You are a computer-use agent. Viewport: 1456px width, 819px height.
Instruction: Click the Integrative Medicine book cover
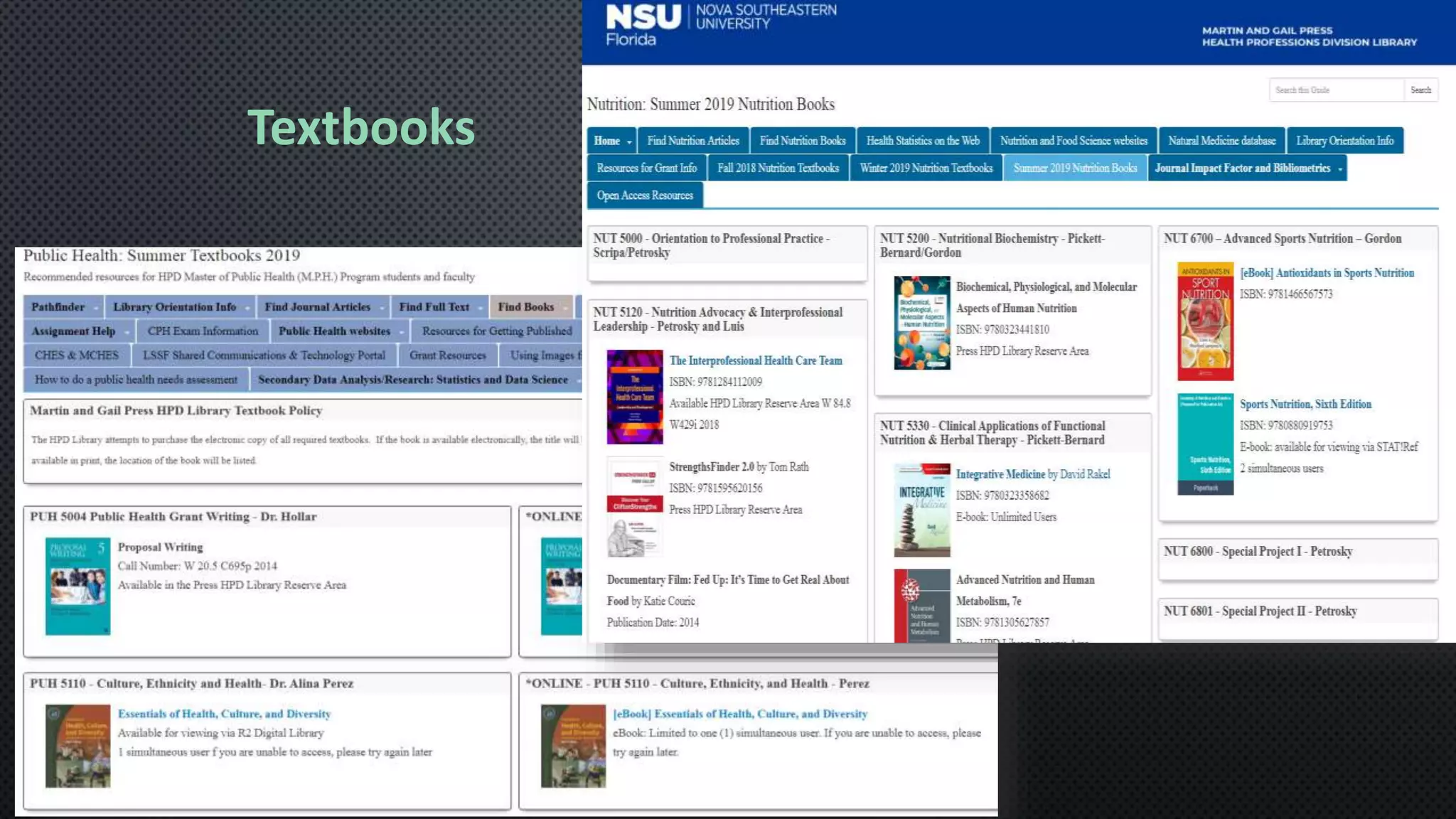(922, 510)
